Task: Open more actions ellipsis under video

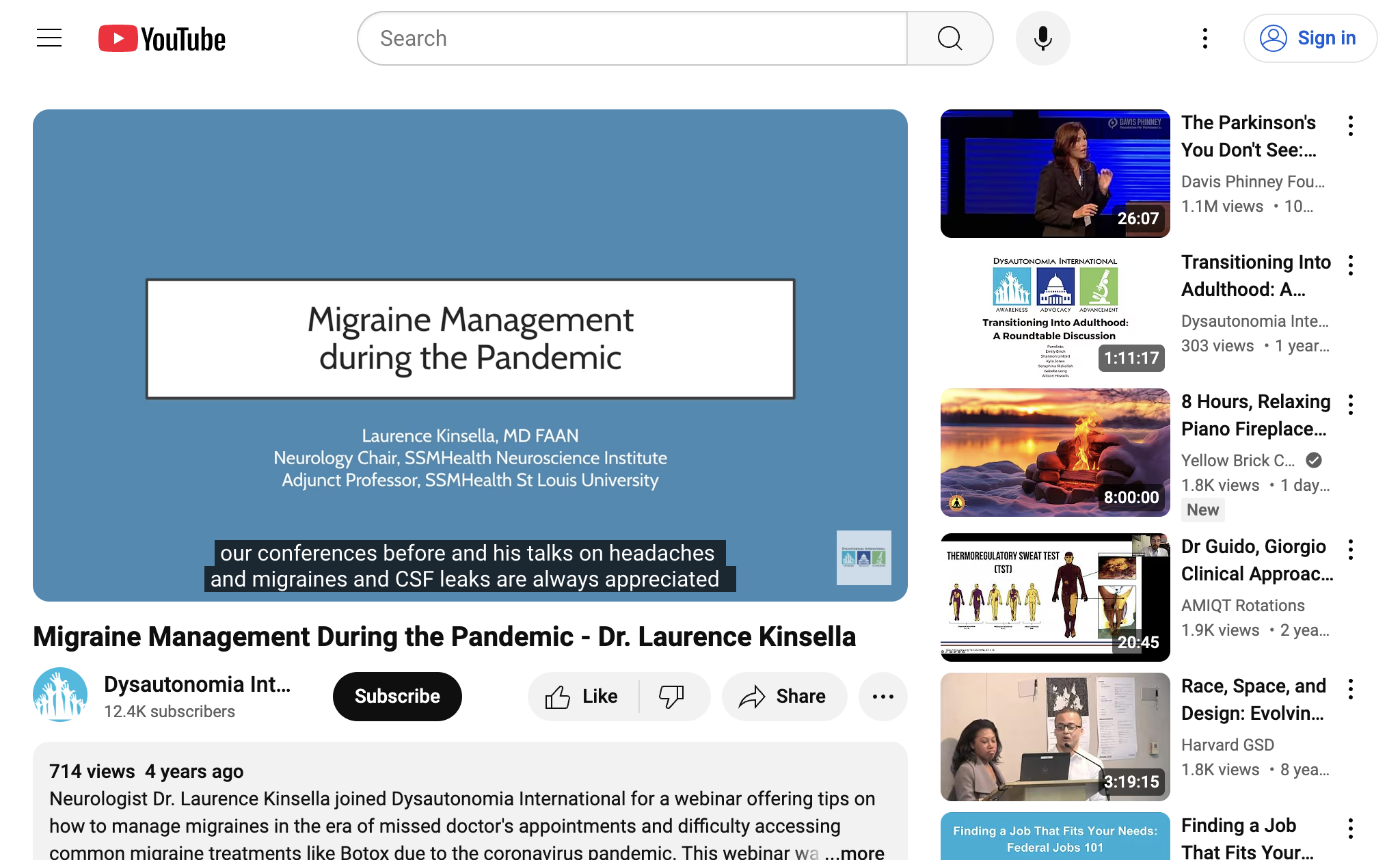Action: click(883, 697)
